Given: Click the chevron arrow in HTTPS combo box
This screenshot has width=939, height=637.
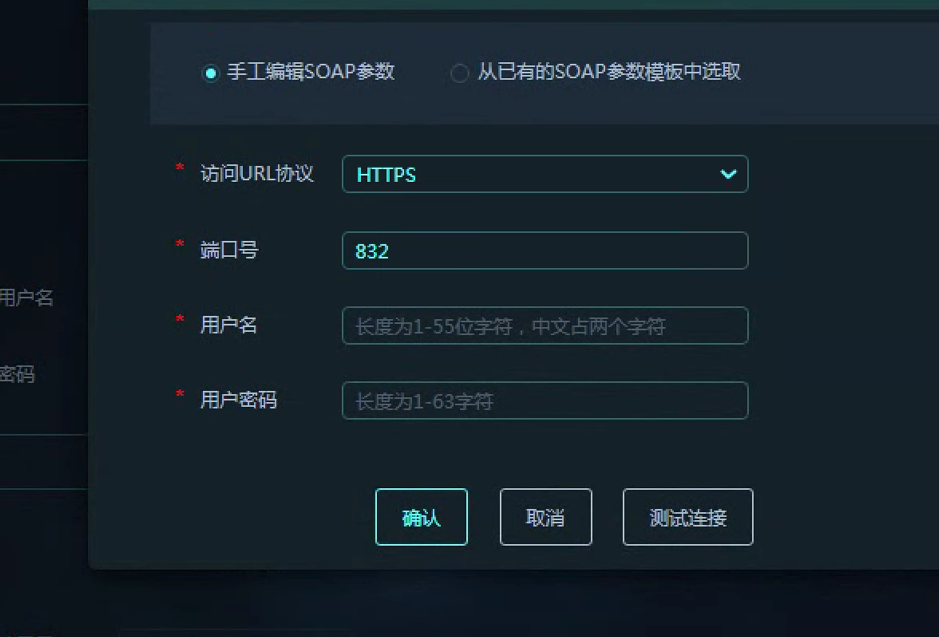Looking at the screenshot, I should 728,174.
